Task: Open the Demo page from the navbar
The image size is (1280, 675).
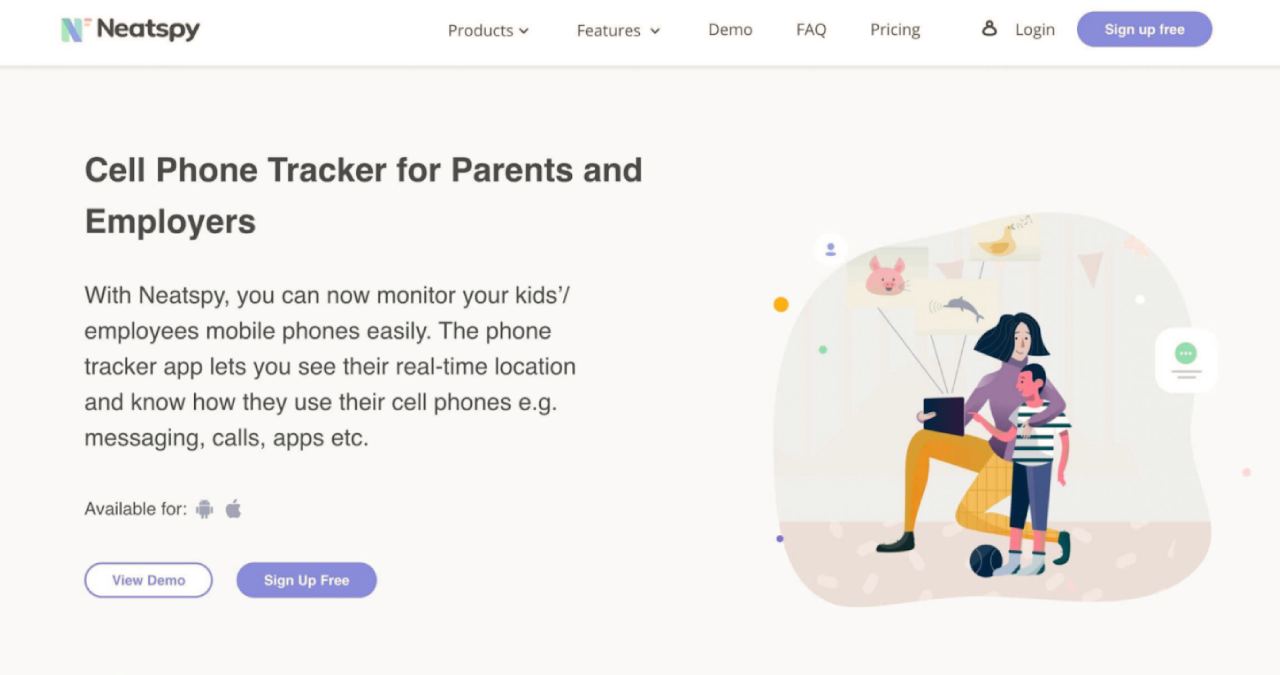Action: coord(730,30)
